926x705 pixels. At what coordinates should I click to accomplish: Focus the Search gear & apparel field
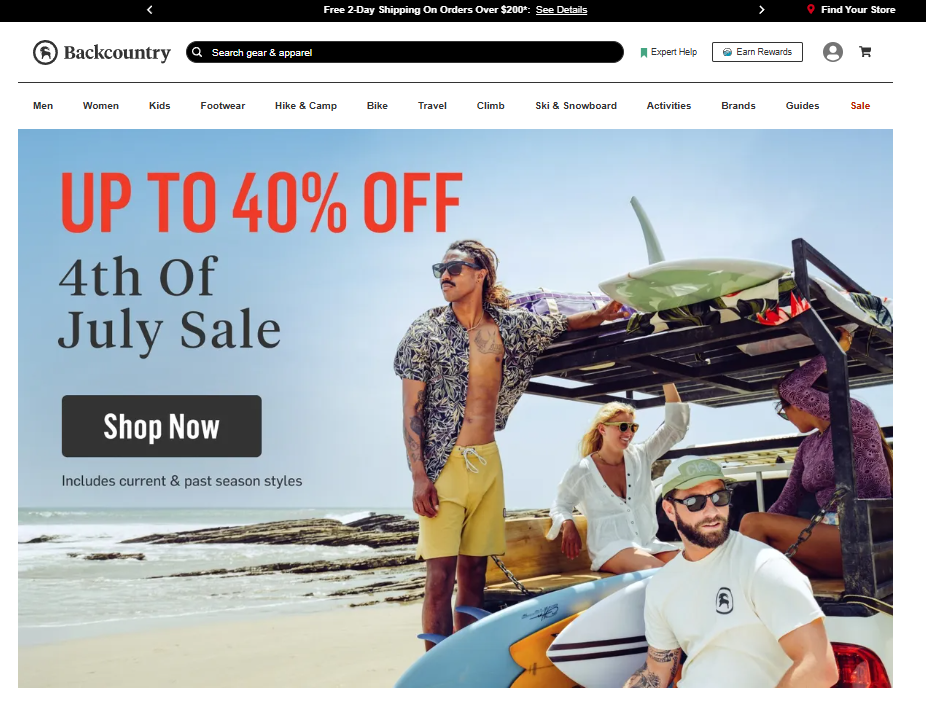click(x=405, y=52)
